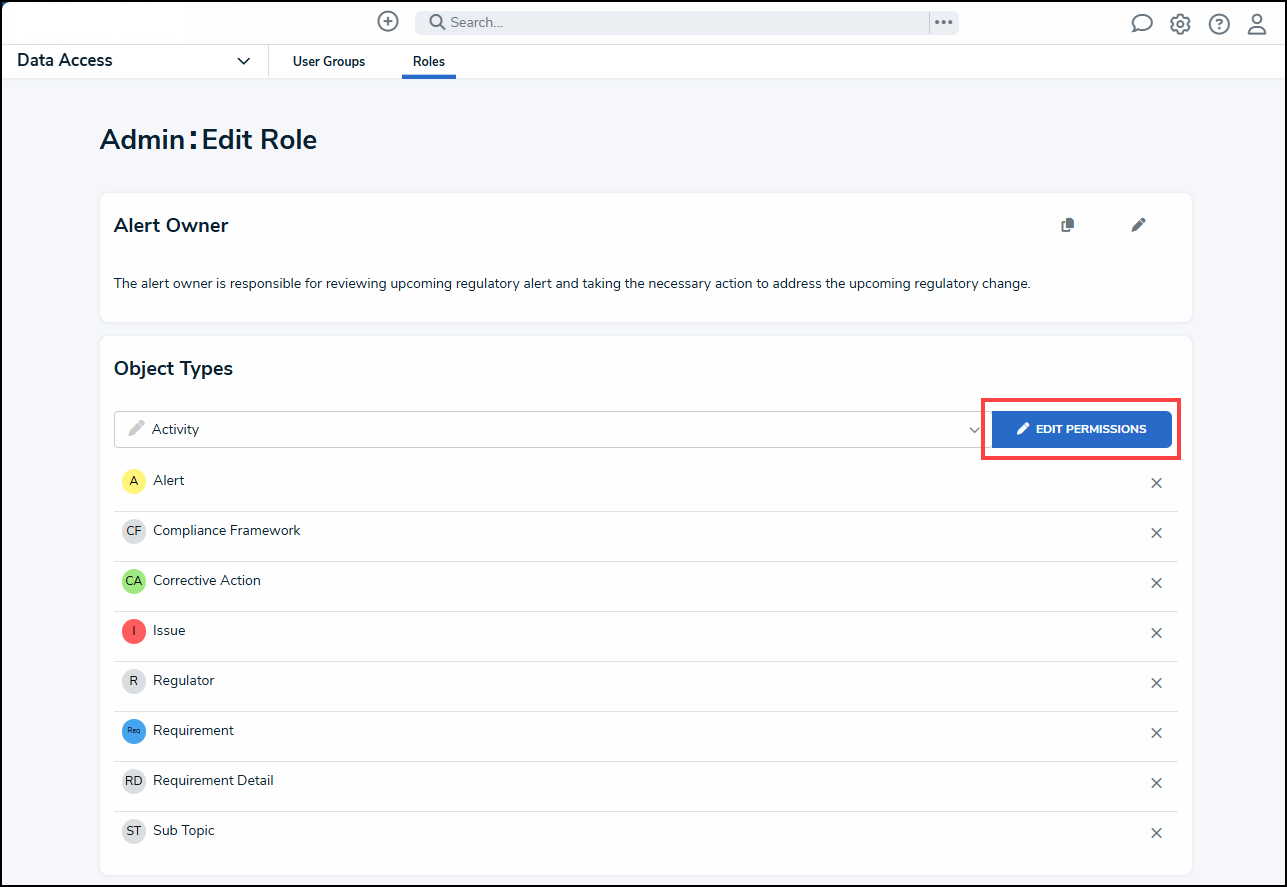Screen dimensions: 1287x887
Task: Open the three-dot search options
Action: tap(944, 22)
